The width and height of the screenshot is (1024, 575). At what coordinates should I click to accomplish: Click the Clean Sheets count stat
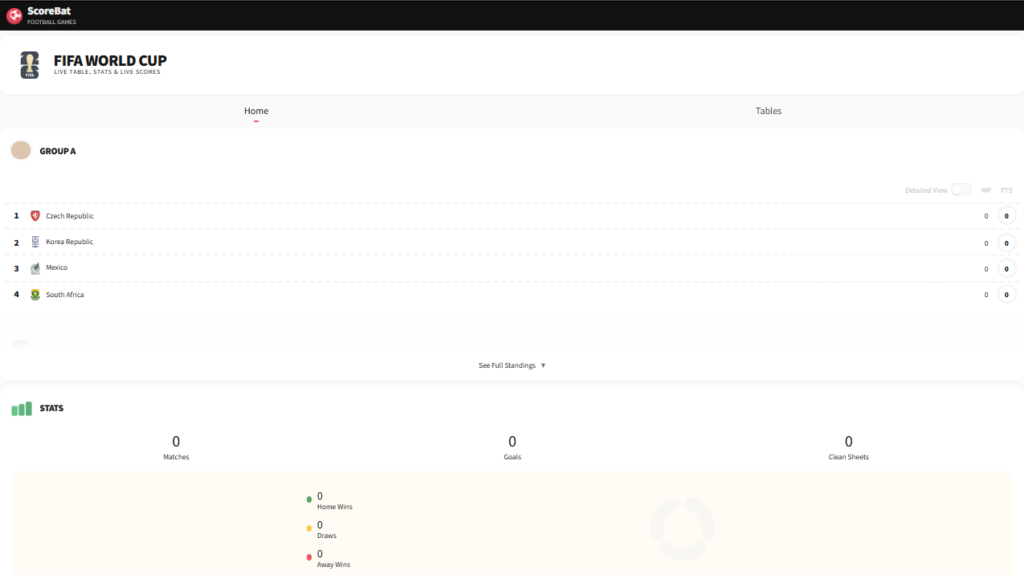click(x=848, y=448)
